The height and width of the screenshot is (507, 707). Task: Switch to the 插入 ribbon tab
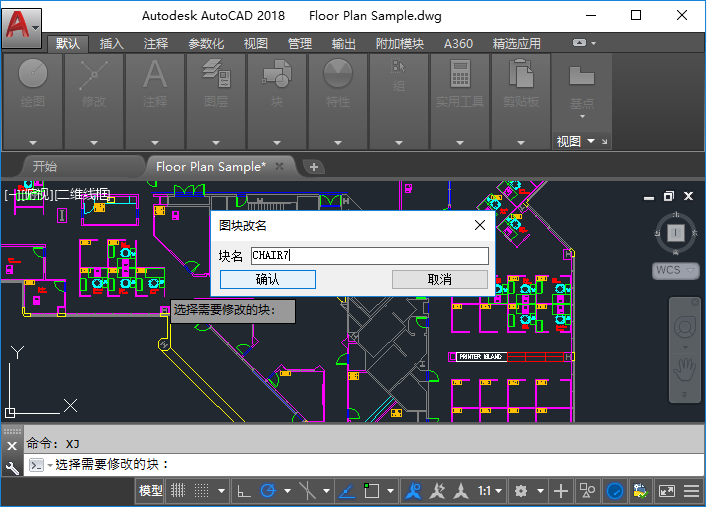111,44
